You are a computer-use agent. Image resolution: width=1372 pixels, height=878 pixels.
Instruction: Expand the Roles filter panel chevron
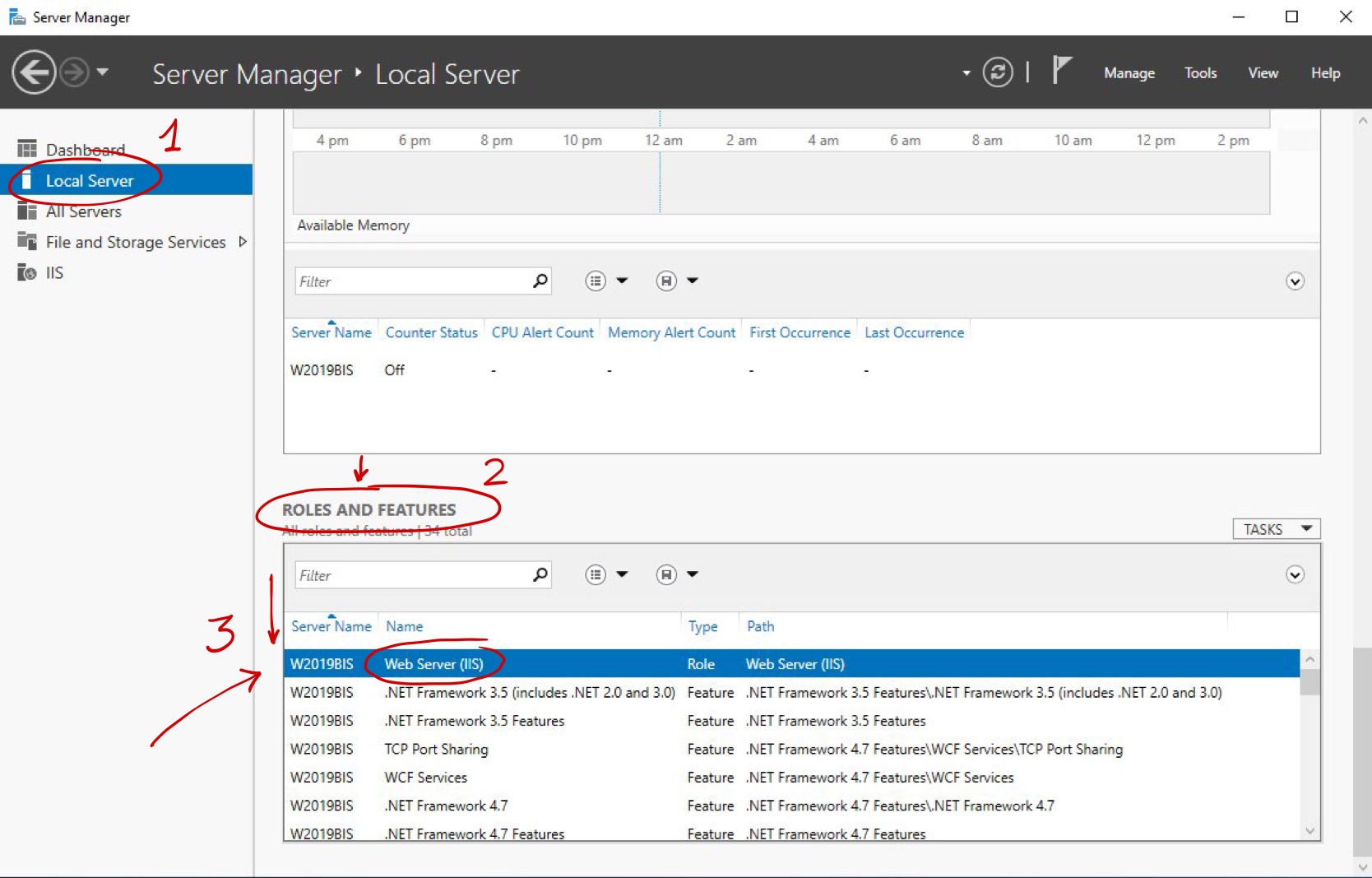point(1295,575)
